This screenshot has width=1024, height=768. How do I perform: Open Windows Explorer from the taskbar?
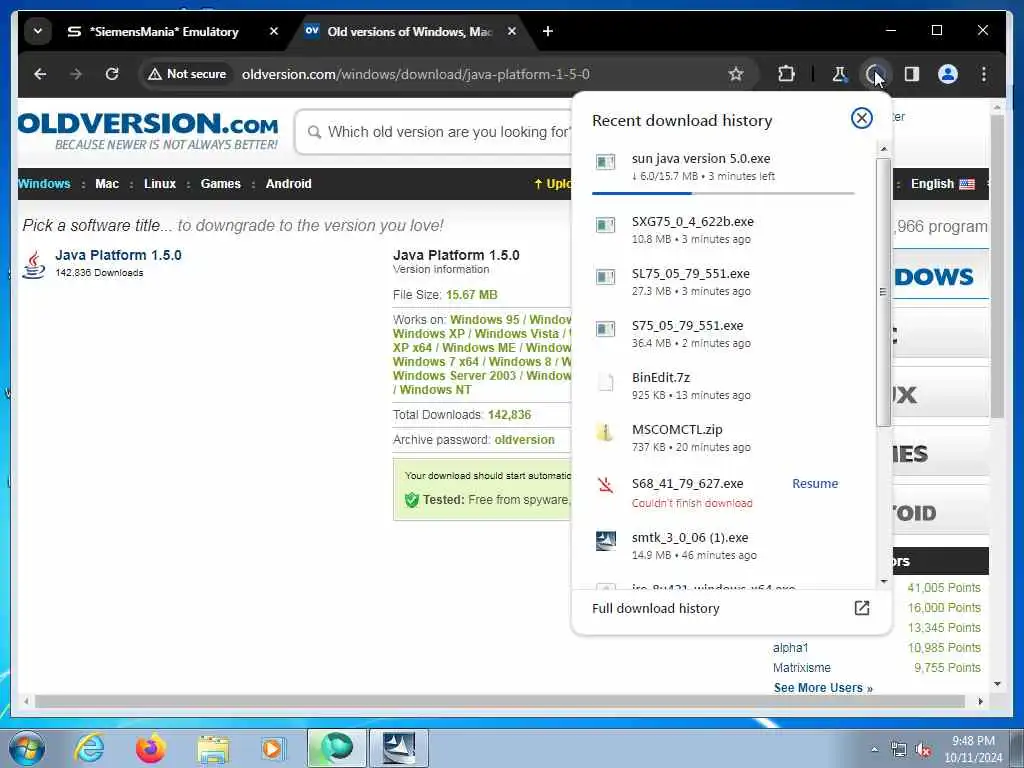[213, 749]
